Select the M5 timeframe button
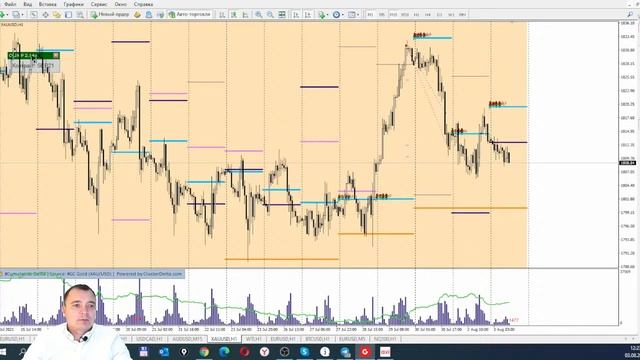The height and width of the screenshot is (360, 640). (x=382, y=15)
